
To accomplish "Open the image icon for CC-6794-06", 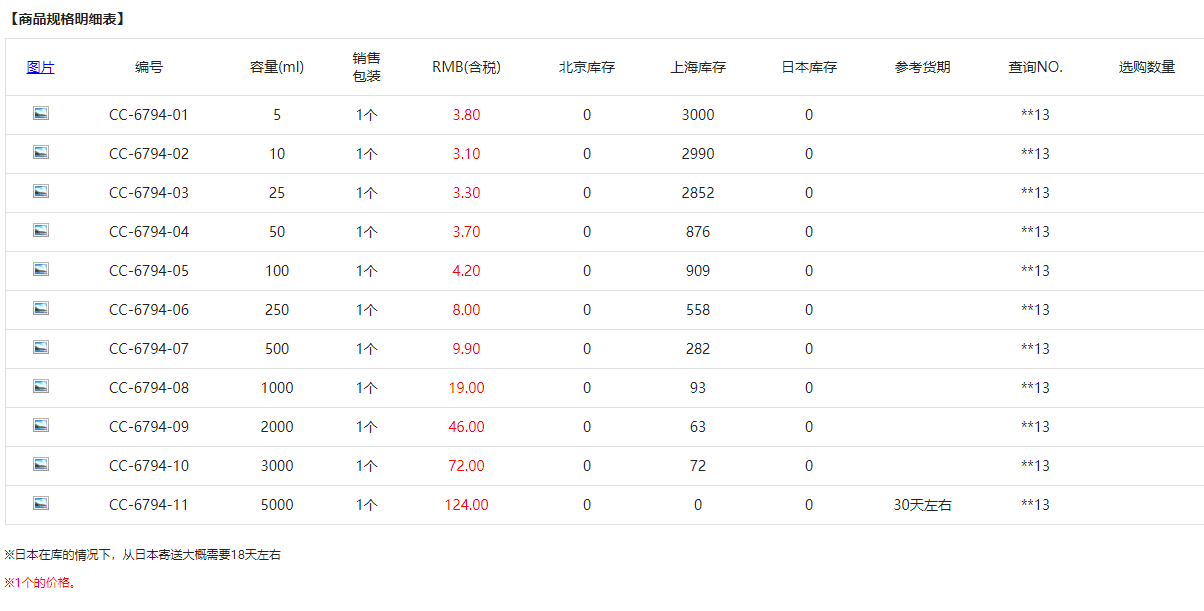I will point(41,309).
